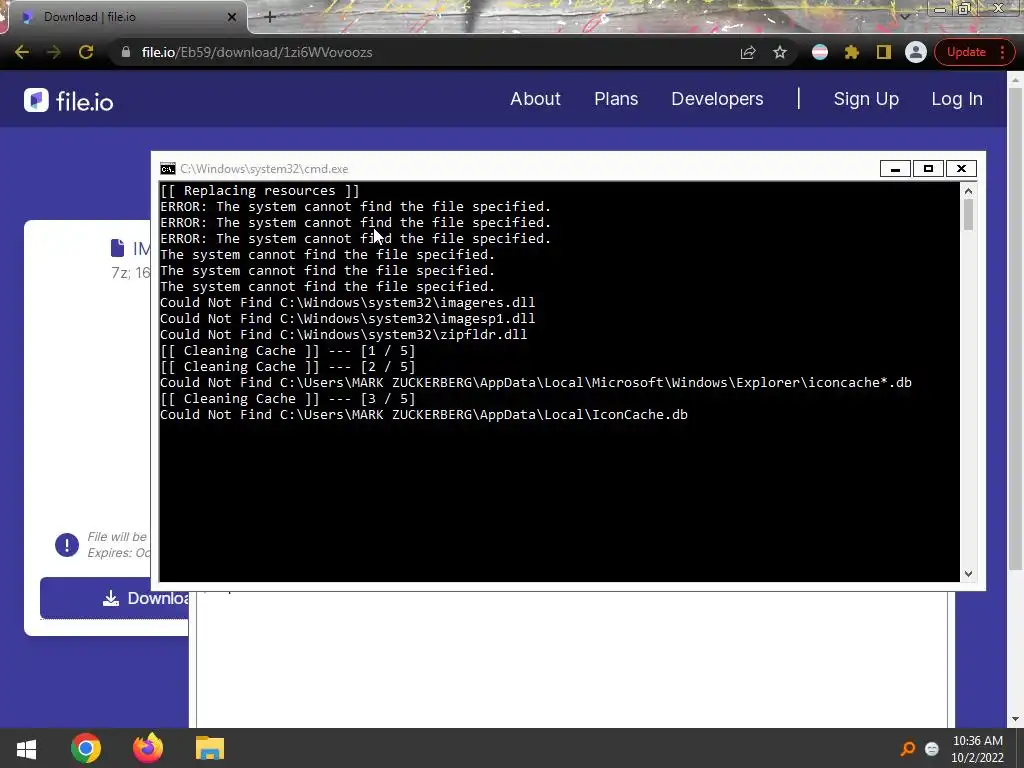1024x768 pixels.
Task: Click the cmd scrollbar thumb
Action: 968,215
